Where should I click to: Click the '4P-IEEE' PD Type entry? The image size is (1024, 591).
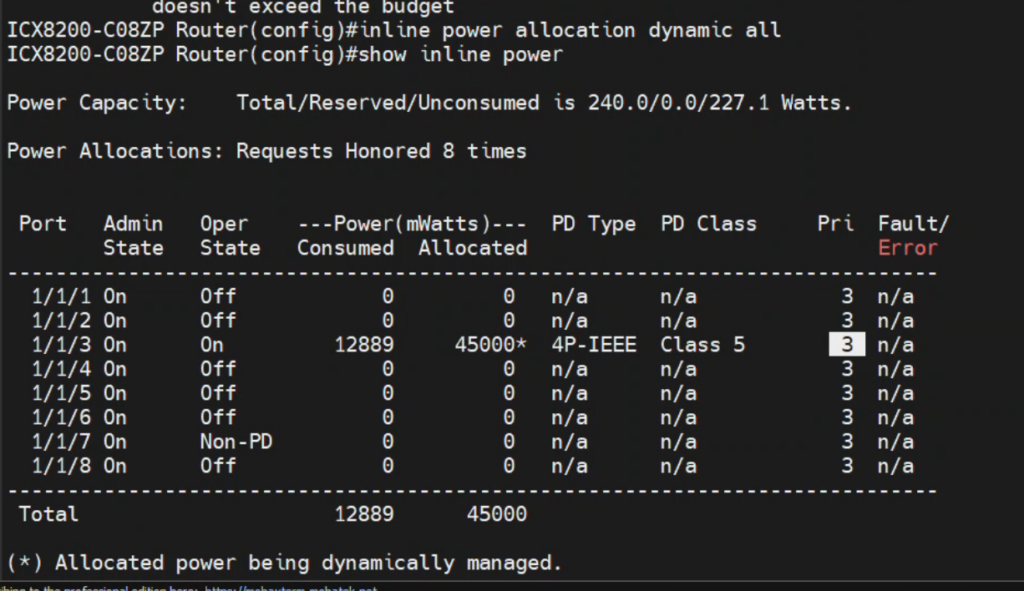(x=593, y=345)
